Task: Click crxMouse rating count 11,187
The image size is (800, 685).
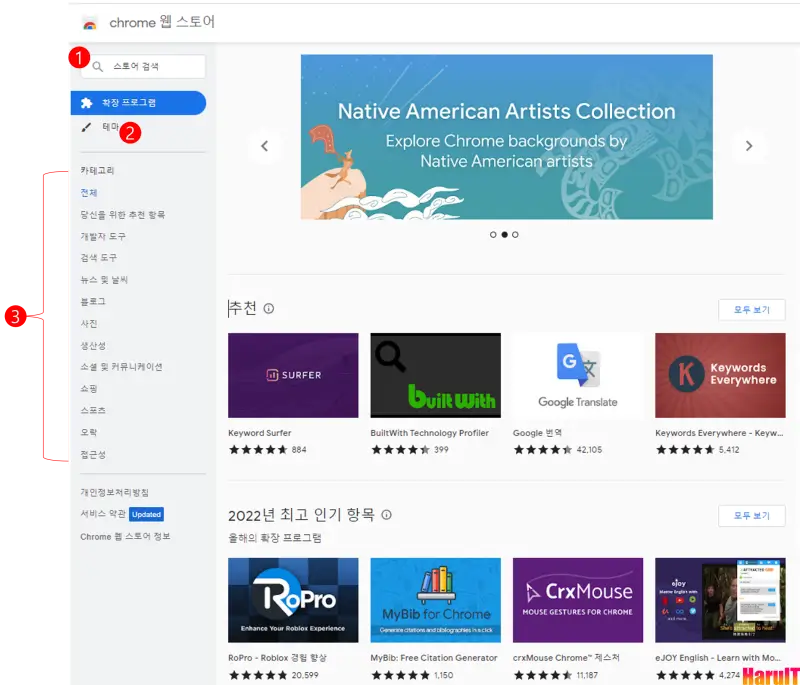Action: click(x=587, y=675)
